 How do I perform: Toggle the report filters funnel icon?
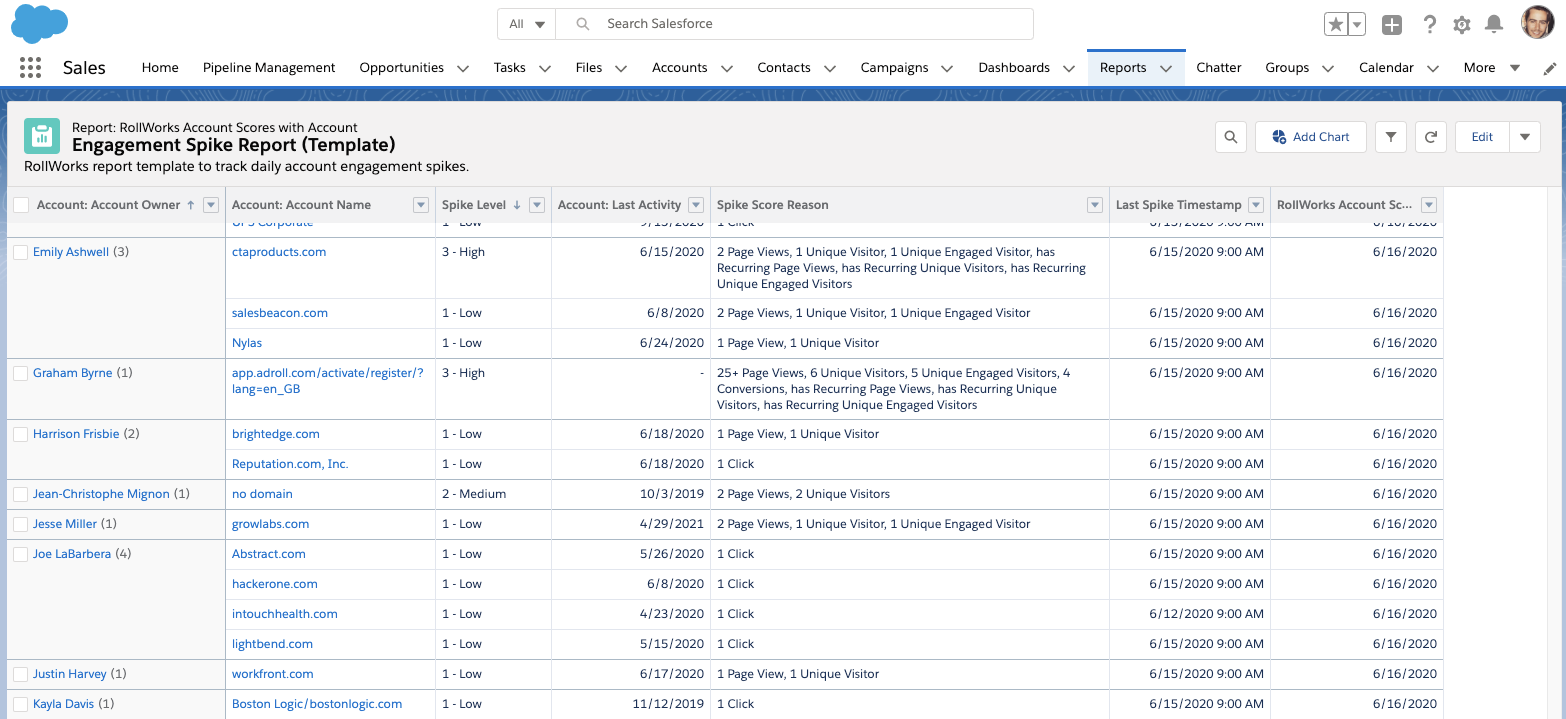click(1391, 137)
